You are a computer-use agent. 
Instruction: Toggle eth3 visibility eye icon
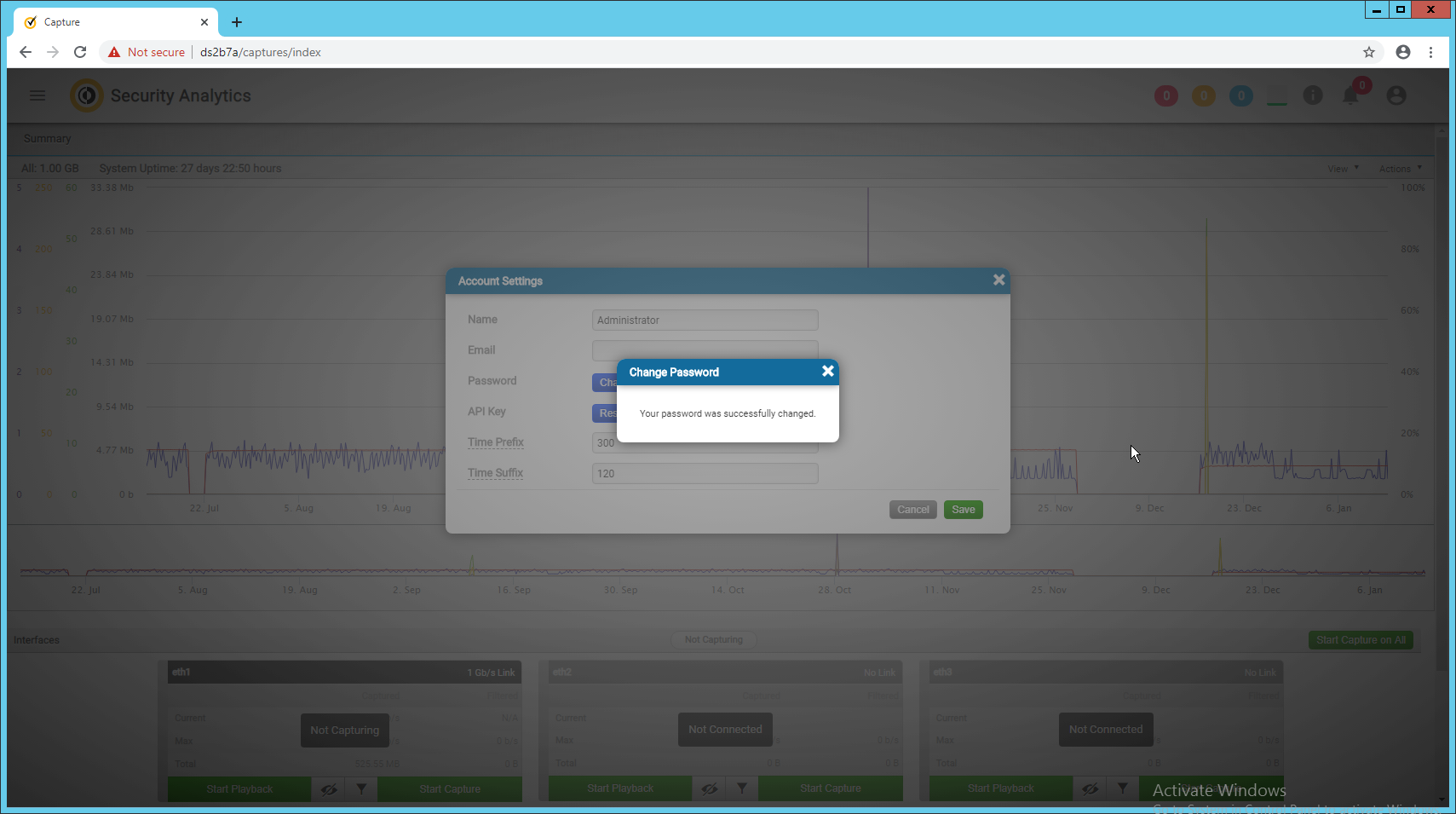click(1090, 789)
